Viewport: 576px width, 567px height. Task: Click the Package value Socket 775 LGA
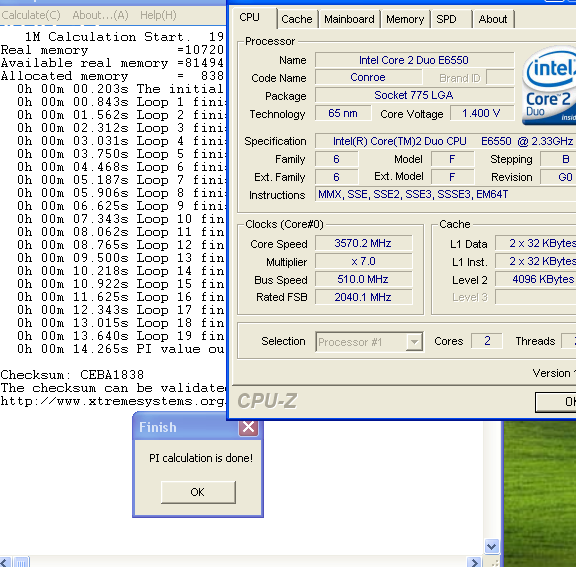[414, 95]
